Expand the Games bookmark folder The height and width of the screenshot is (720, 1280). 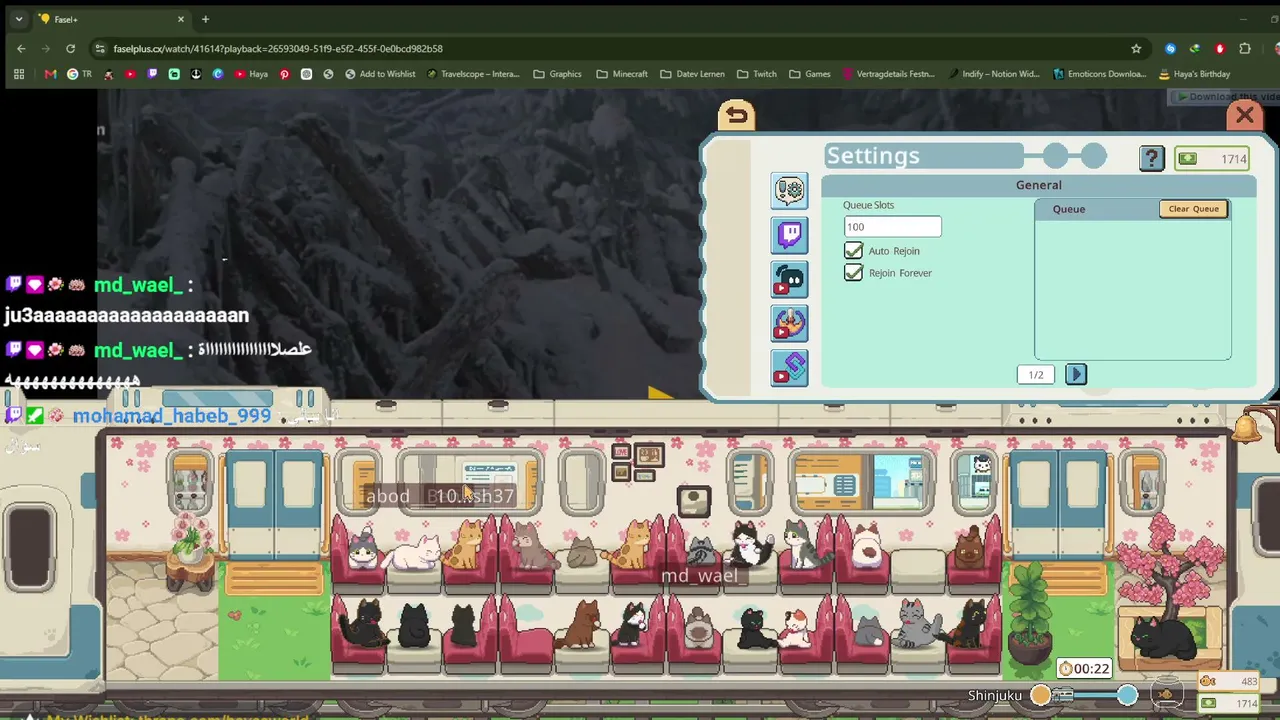point(809,74)
